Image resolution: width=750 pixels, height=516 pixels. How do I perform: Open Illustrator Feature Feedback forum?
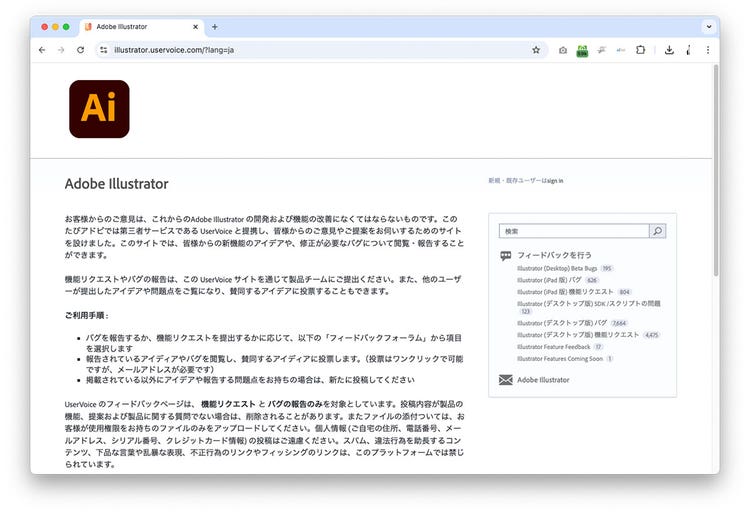point(553,347)
